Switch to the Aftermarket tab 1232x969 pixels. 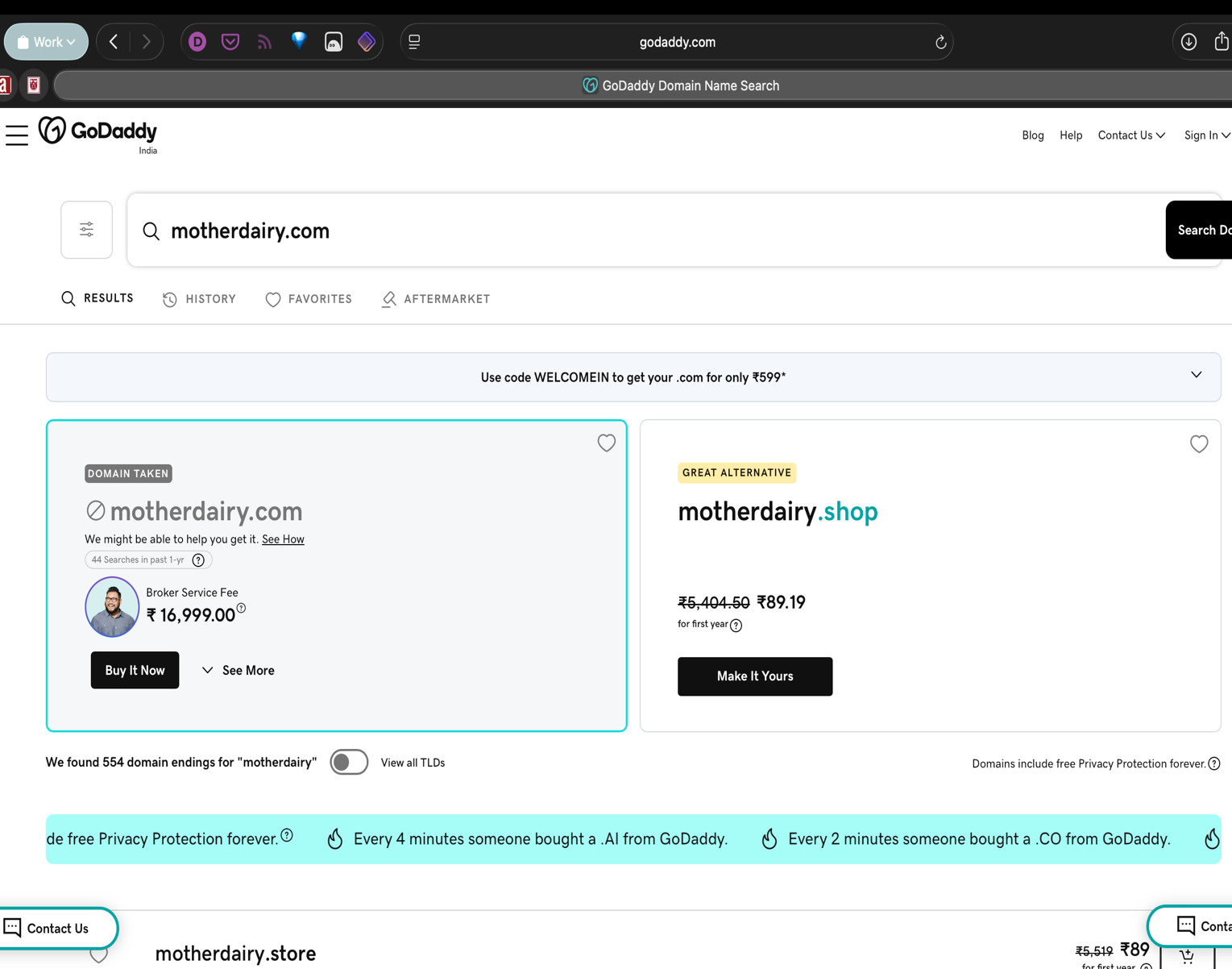(435, 299)
